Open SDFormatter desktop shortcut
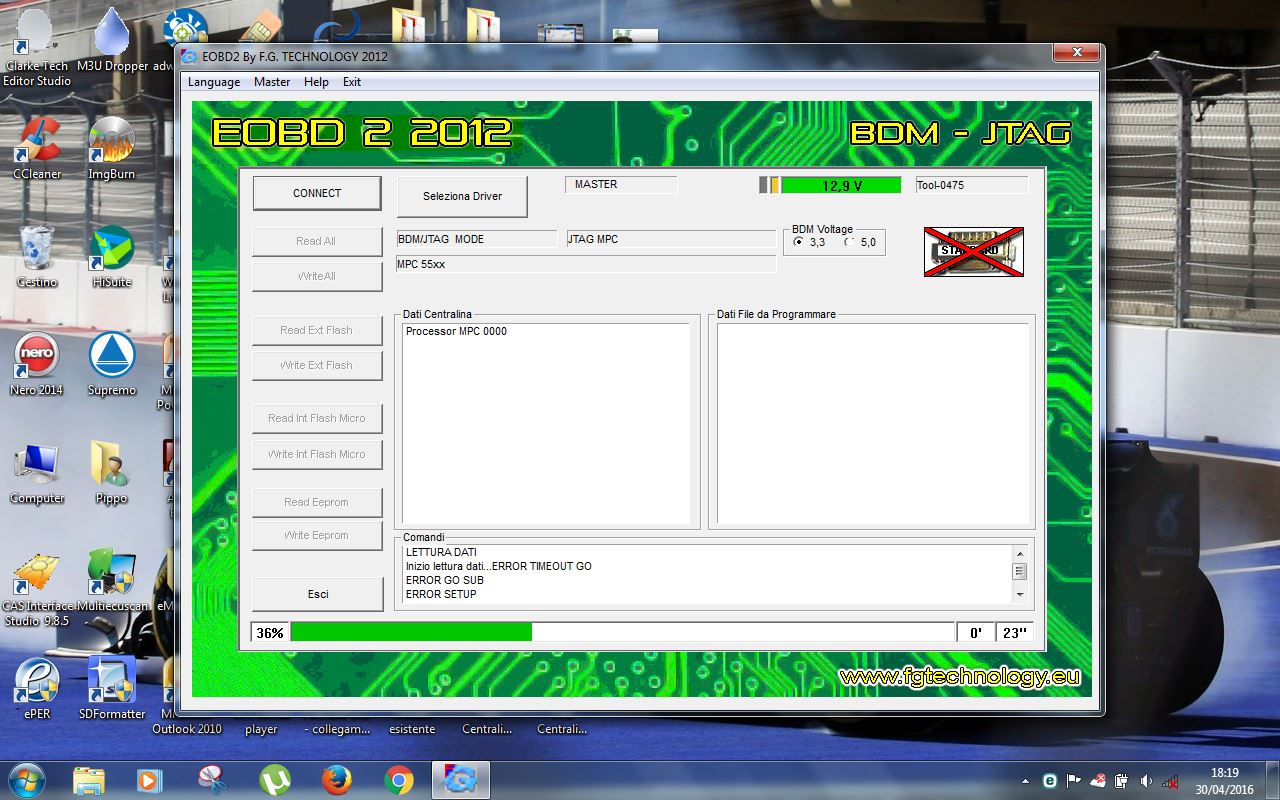 [112, 689]
